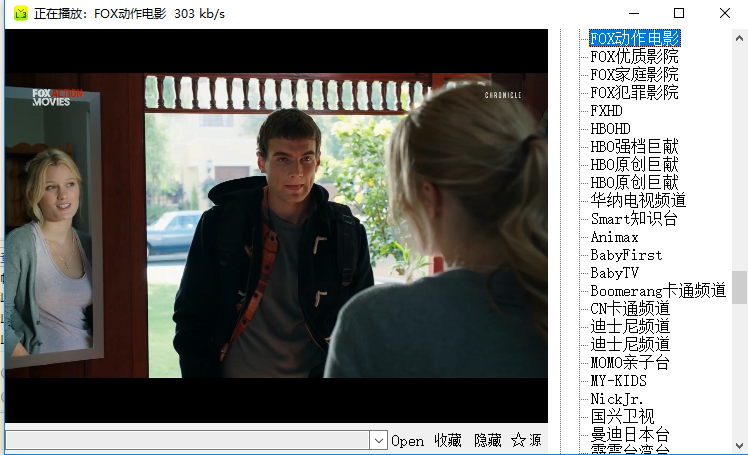Image resolution: width=748 pixels, height=455 pixels.
Task: Select the FOX优质影院 channel
Action: [x=634, y=56]
